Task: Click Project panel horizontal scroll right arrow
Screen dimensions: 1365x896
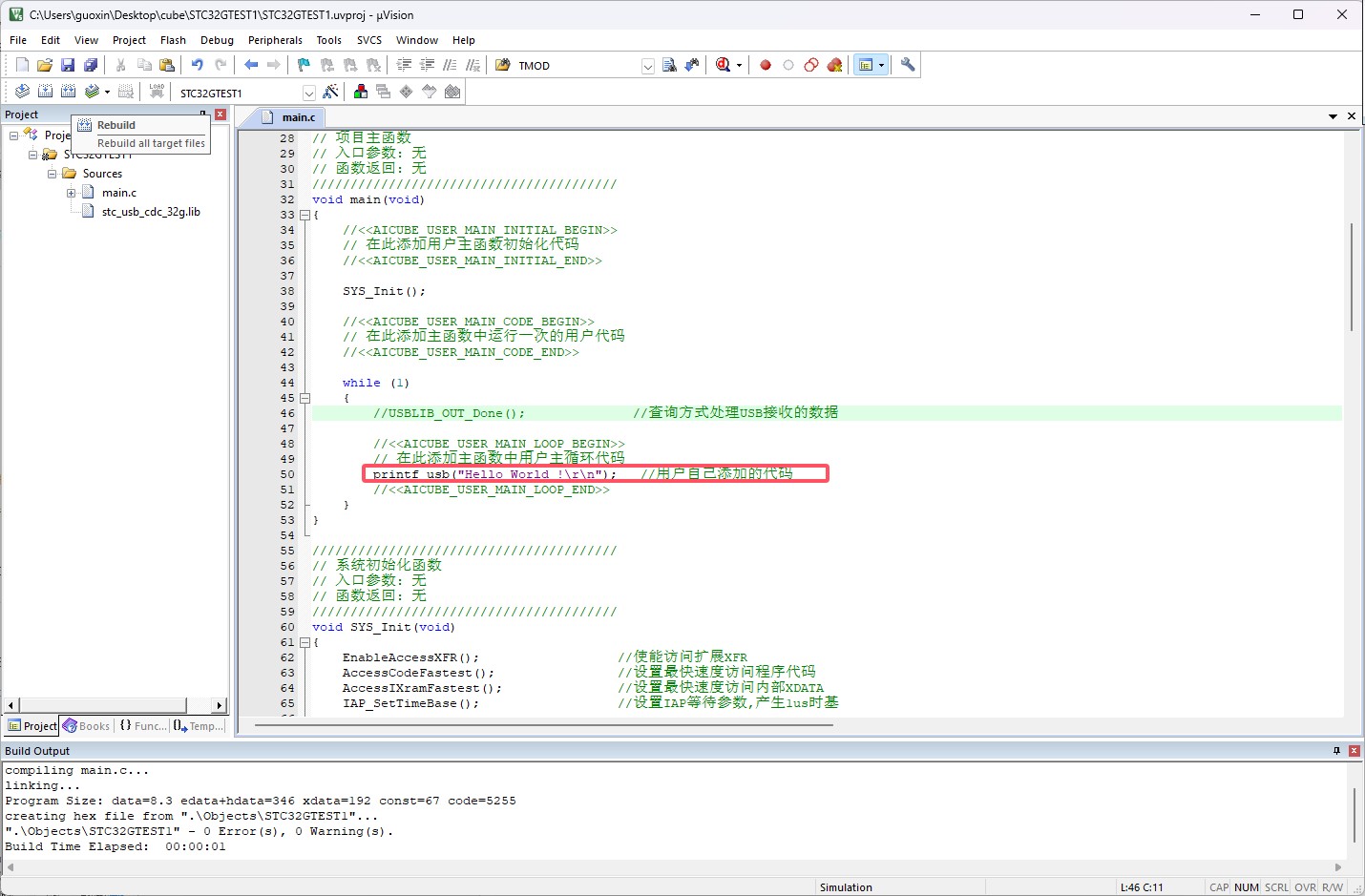Action: (220, 705)
